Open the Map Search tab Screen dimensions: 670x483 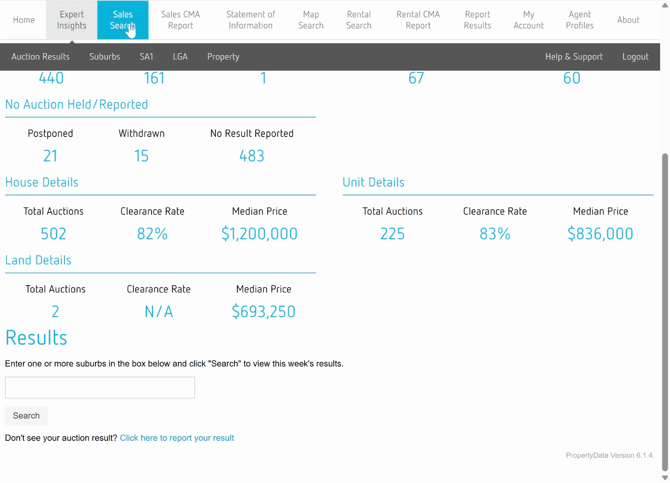[311, 20]
